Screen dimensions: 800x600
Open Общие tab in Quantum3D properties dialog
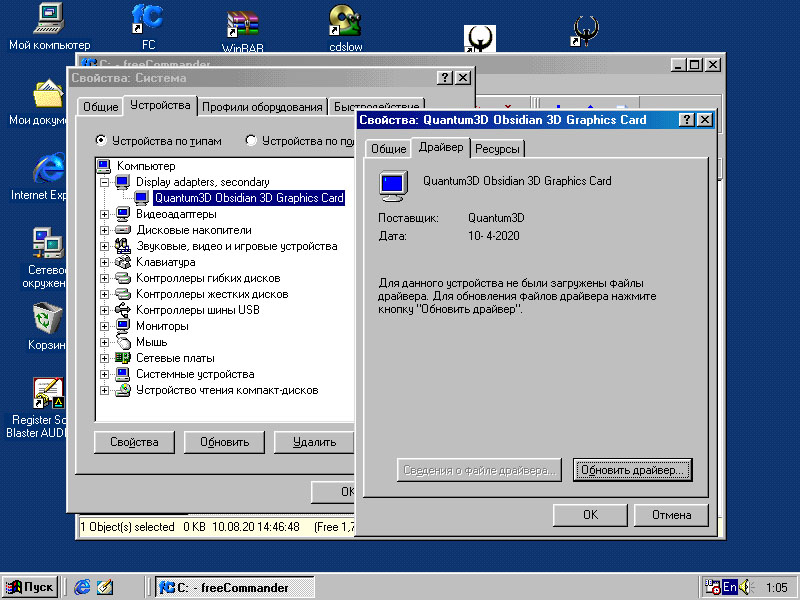pyautogui.click(x=388, y=148)
